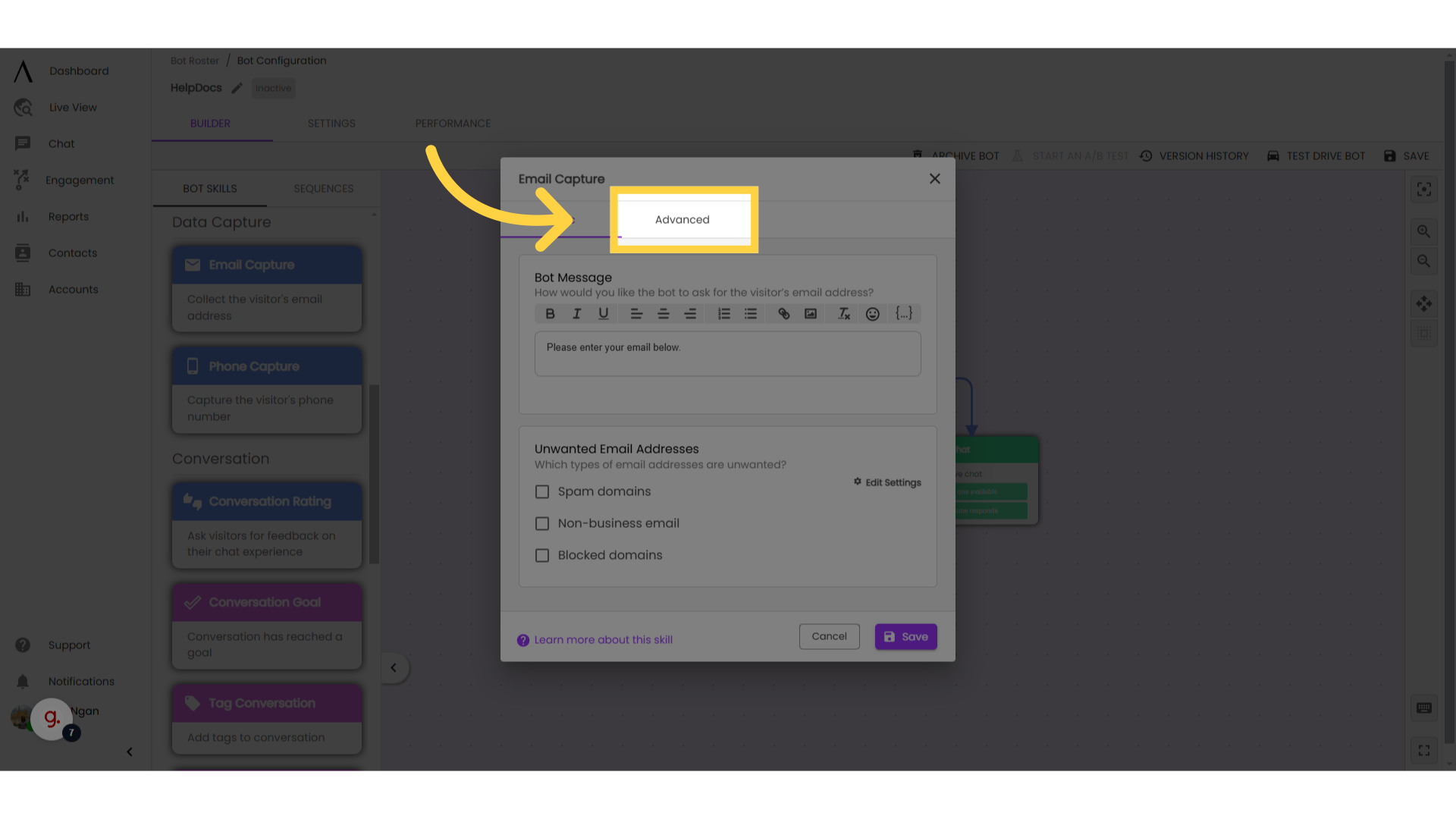This screenshot has height=819, width=1456.
Task: Switch to the Advanced tab
Action: click(682, 219)
